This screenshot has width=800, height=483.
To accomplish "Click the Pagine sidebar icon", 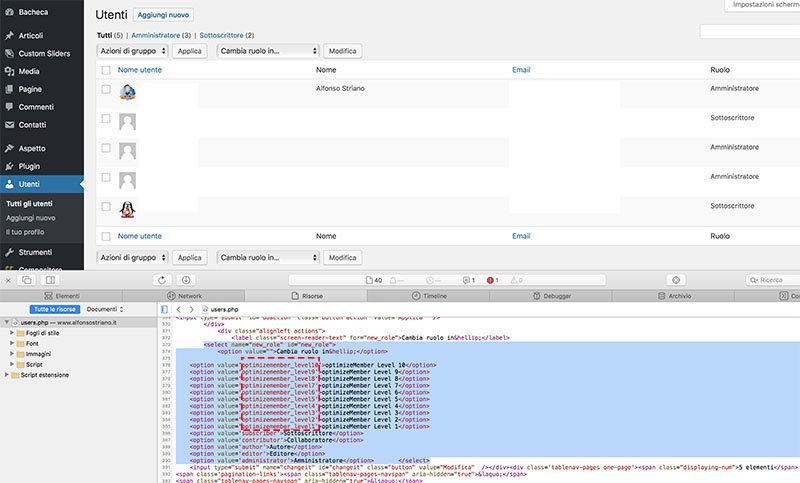I will point(9,89).
